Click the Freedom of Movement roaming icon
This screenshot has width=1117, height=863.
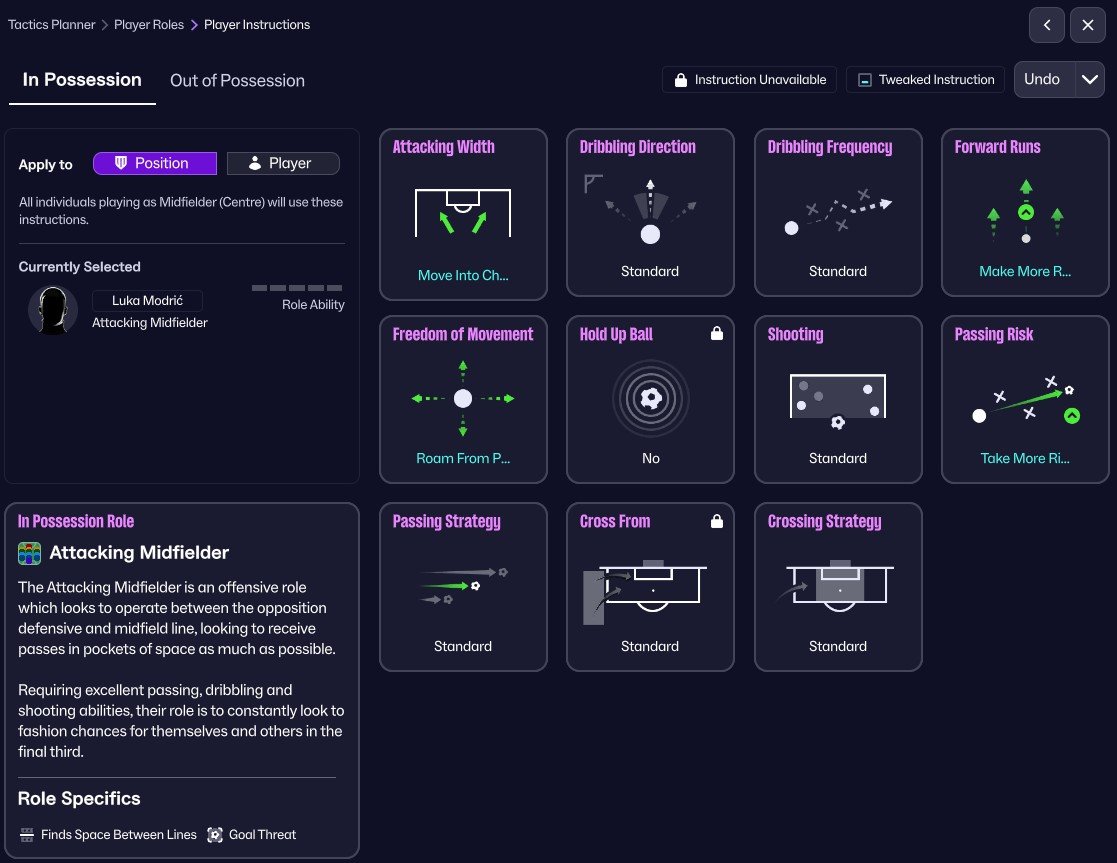click(x=463, y=398)
